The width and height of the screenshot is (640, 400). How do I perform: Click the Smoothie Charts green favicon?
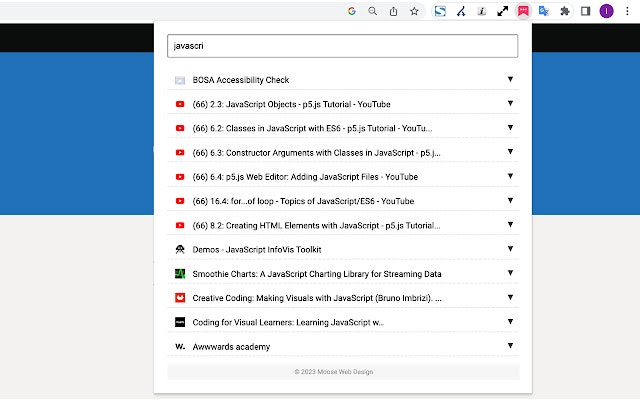tap(180, 273)
